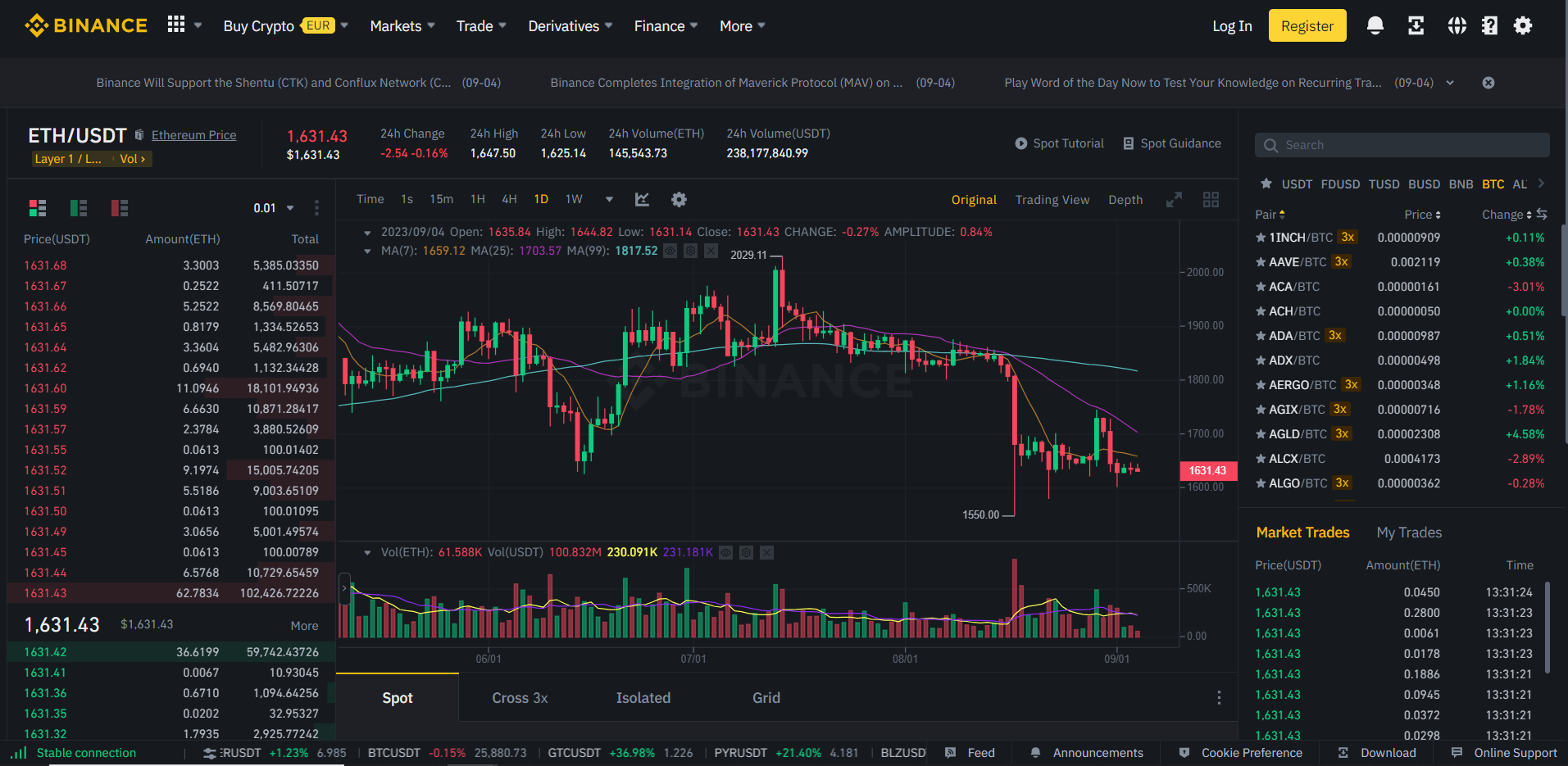
Task: Favorite the 1INCH/BTC pair
Action: tap(1261, 238)
